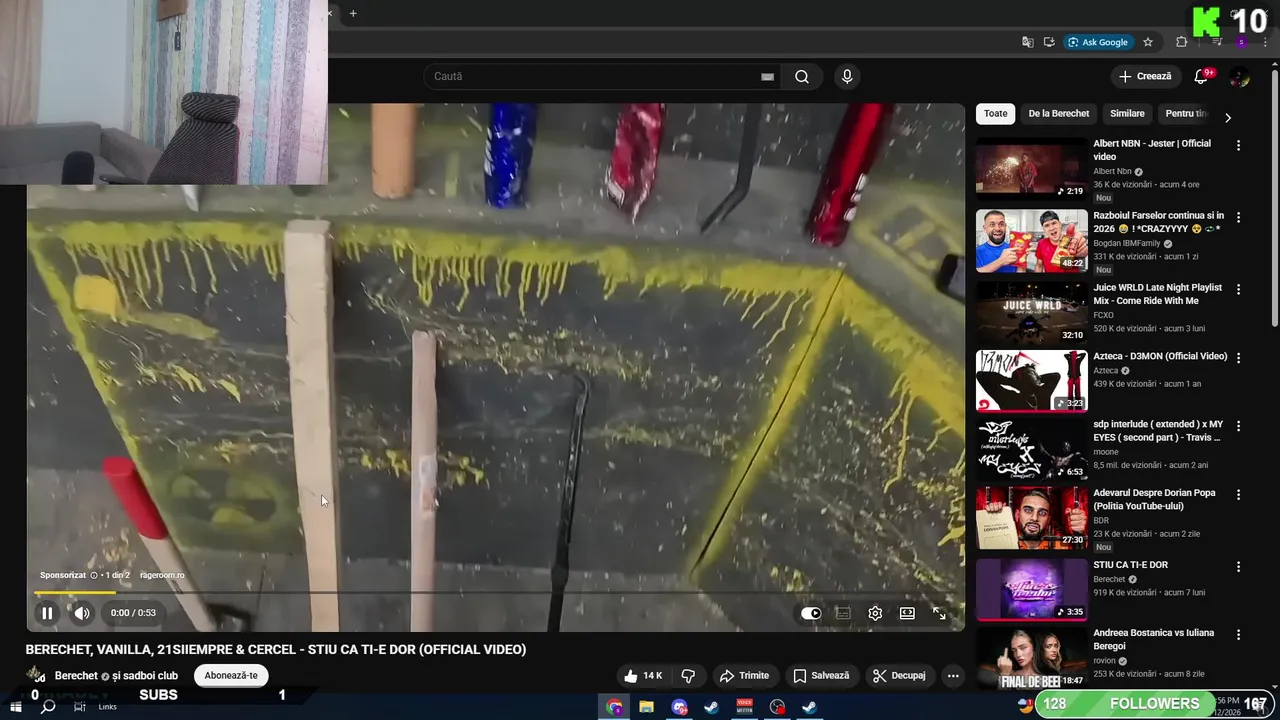Grab the YouTube page scrollbar

click(x=1274, y=200)
